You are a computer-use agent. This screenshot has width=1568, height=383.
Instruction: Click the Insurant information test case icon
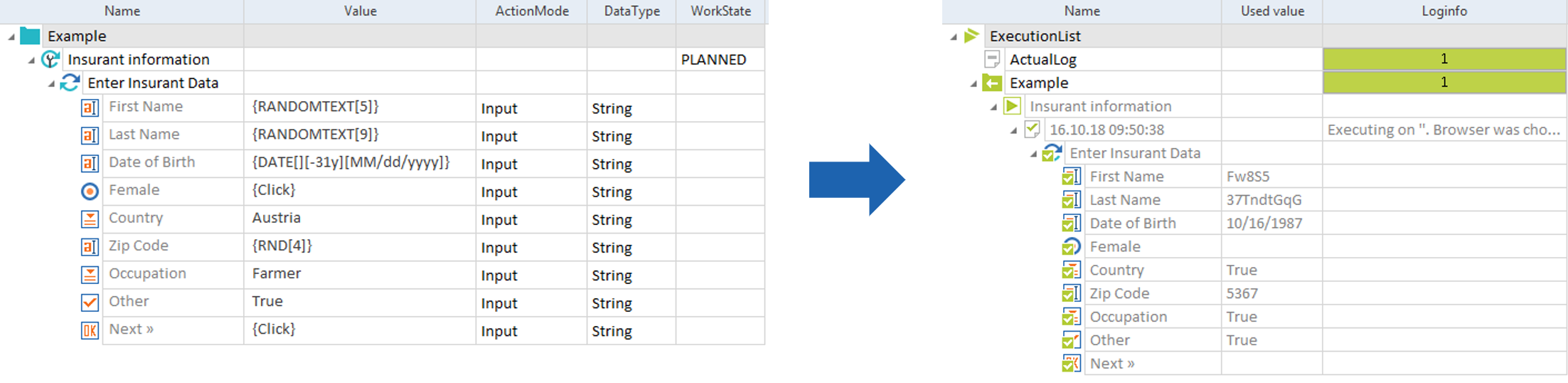point(50,59)
